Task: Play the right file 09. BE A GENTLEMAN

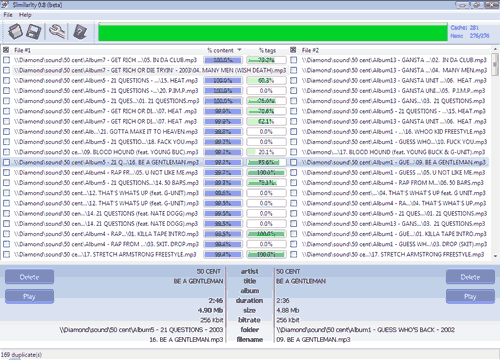Action: point(470,296)
